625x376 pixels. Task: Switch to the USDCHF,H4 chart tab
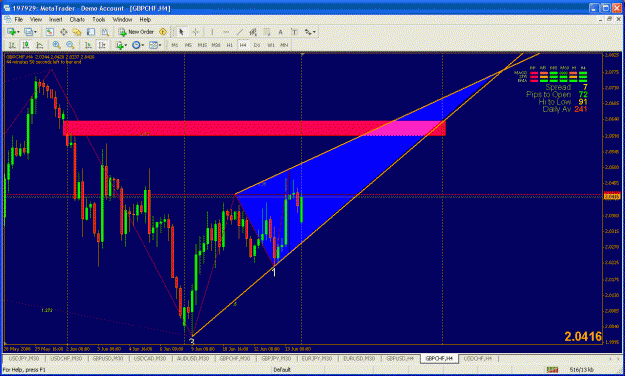[478, 359]
